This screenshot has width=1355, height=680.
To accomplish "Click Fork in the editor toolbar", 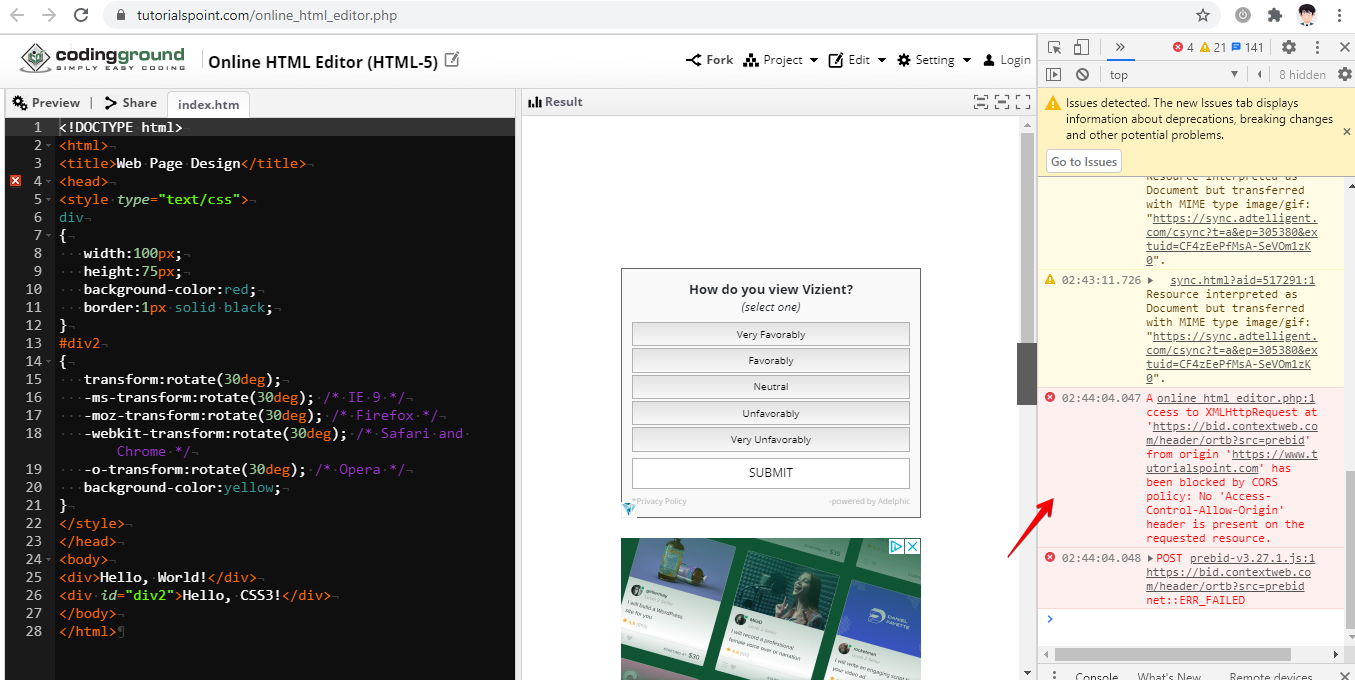I will (x=709, y=60).
